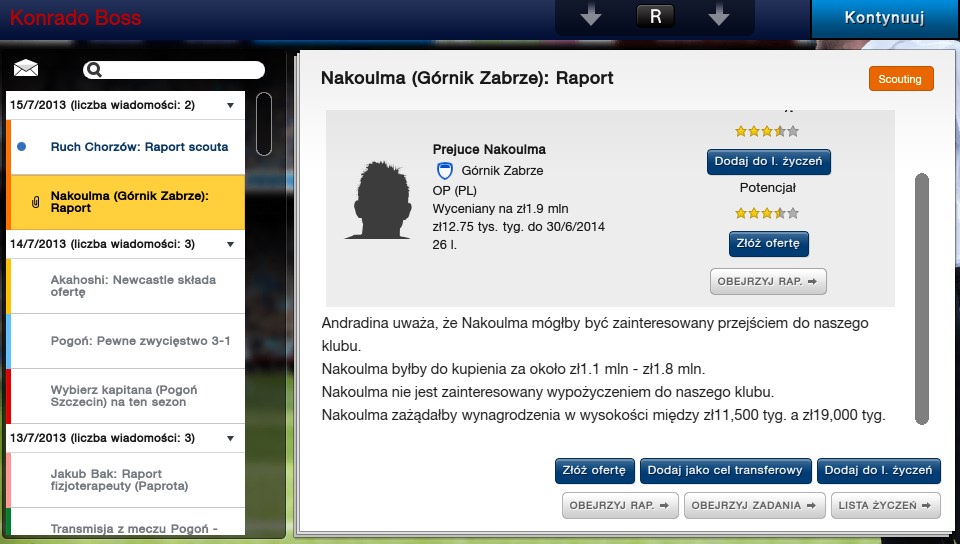Collapse the 15/7/2013 message group
This screenshot has height=544, width=960.
(x=230, y=105)
